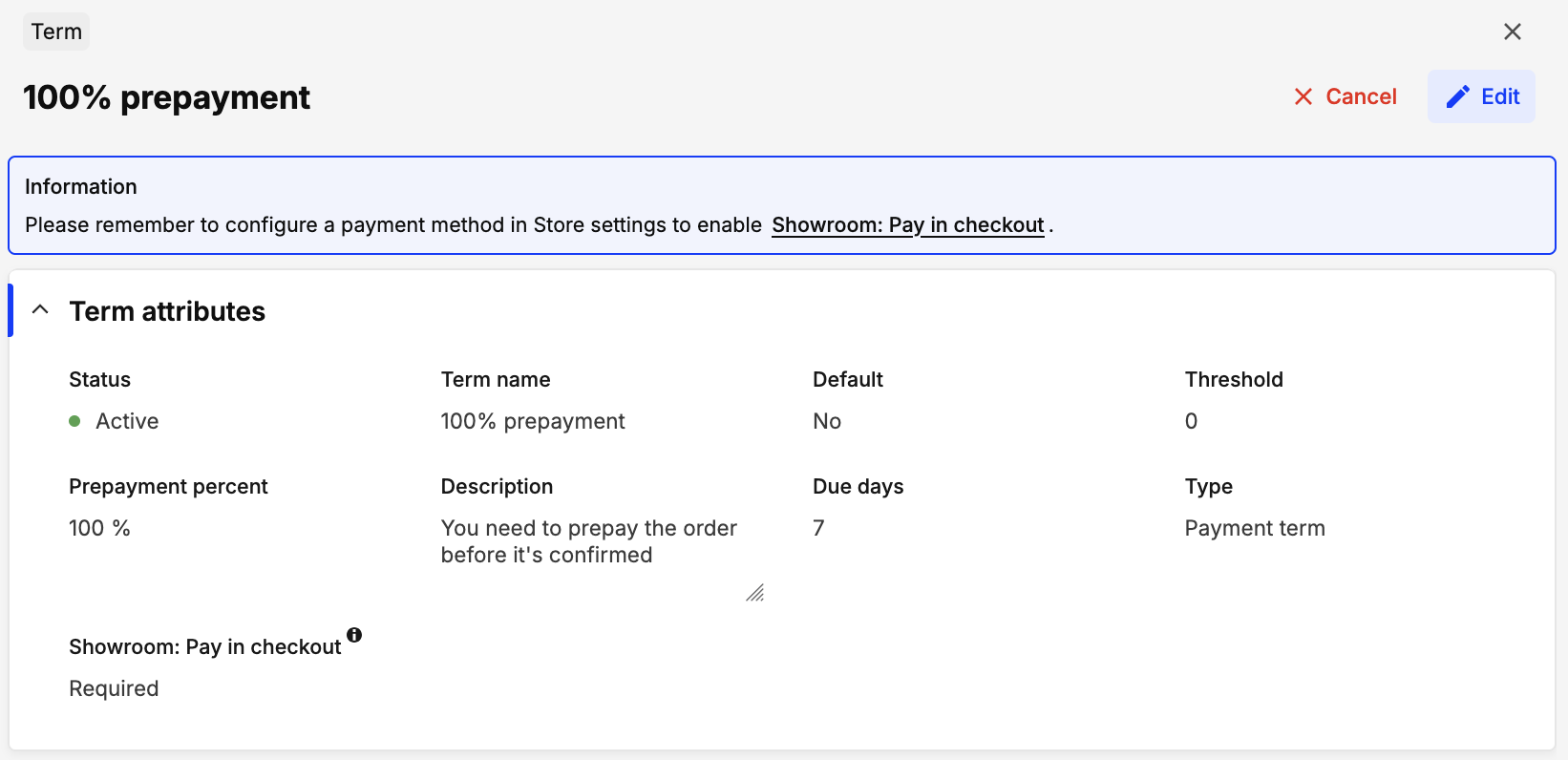
Task: Click the pencil icon on the Edit button
Action: pos(1457,96)
